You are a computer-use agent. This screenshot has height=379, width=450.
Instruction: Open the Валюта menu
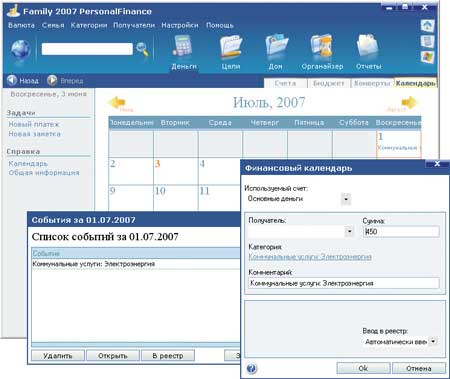[21, 25]
